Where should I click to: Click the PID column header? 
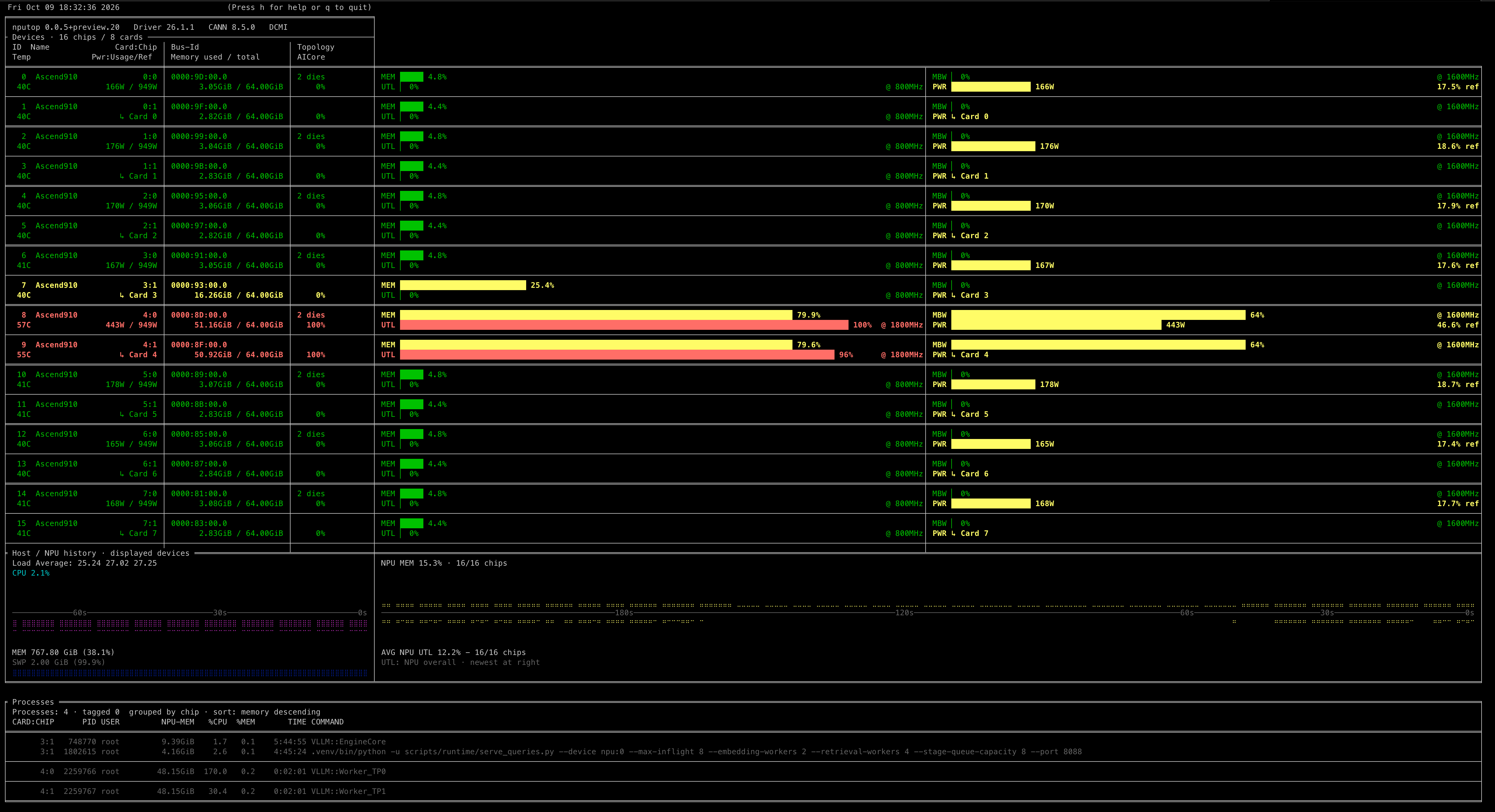click(89, 722)
